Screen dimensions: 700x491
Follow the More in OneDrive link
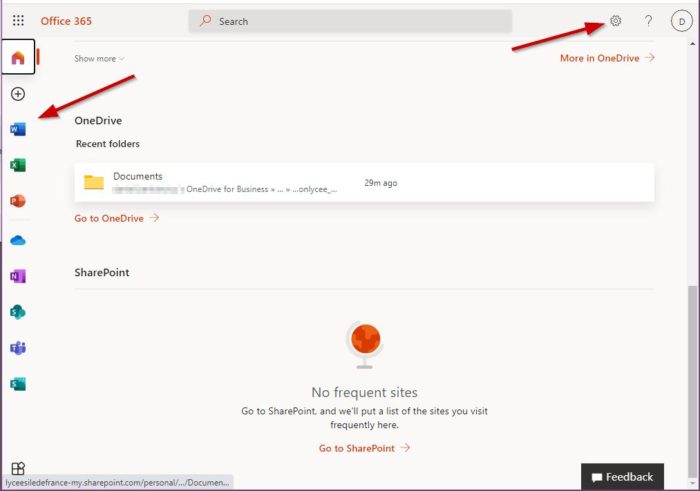607,58
